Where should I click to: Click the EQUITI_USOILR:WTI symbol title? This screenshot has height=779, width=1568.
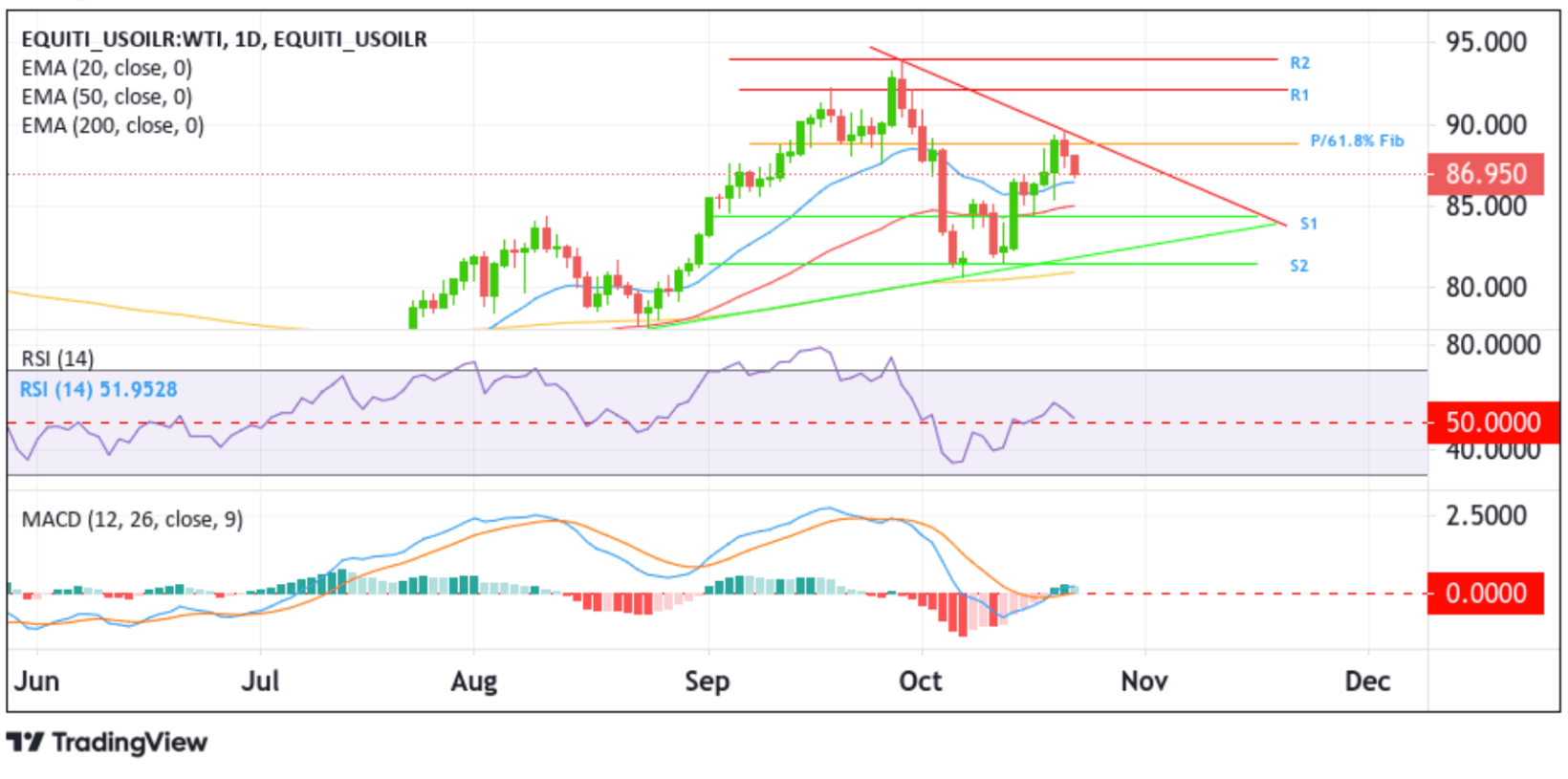click(224, 39)
